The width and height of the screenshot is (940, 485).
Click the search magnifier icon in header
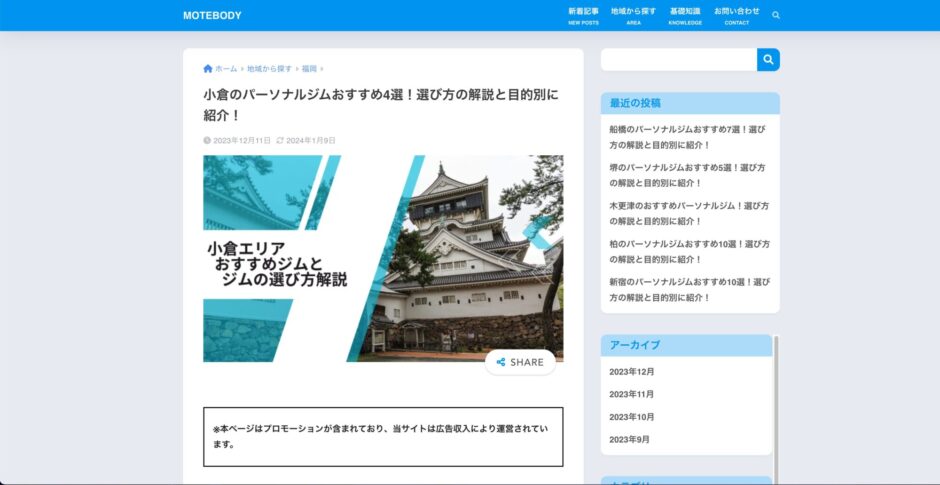776,15
